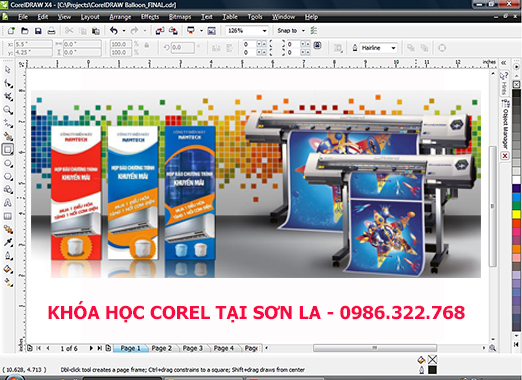
Task: Toggle the scale ratio lock
Action: click(x=147, y=45)
